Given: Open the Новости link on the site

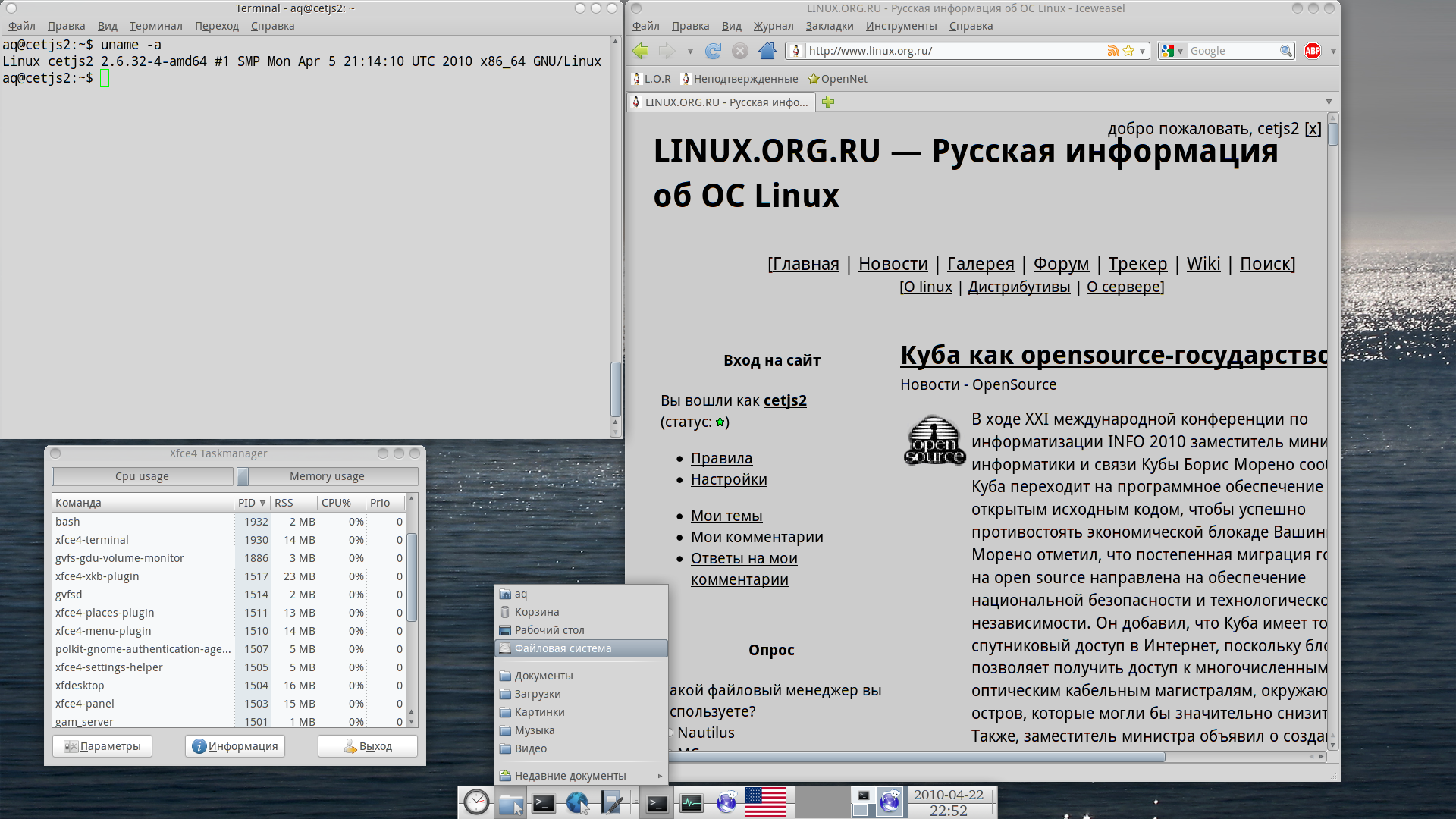Looking at the screenshot, I should tap(893, 264).
